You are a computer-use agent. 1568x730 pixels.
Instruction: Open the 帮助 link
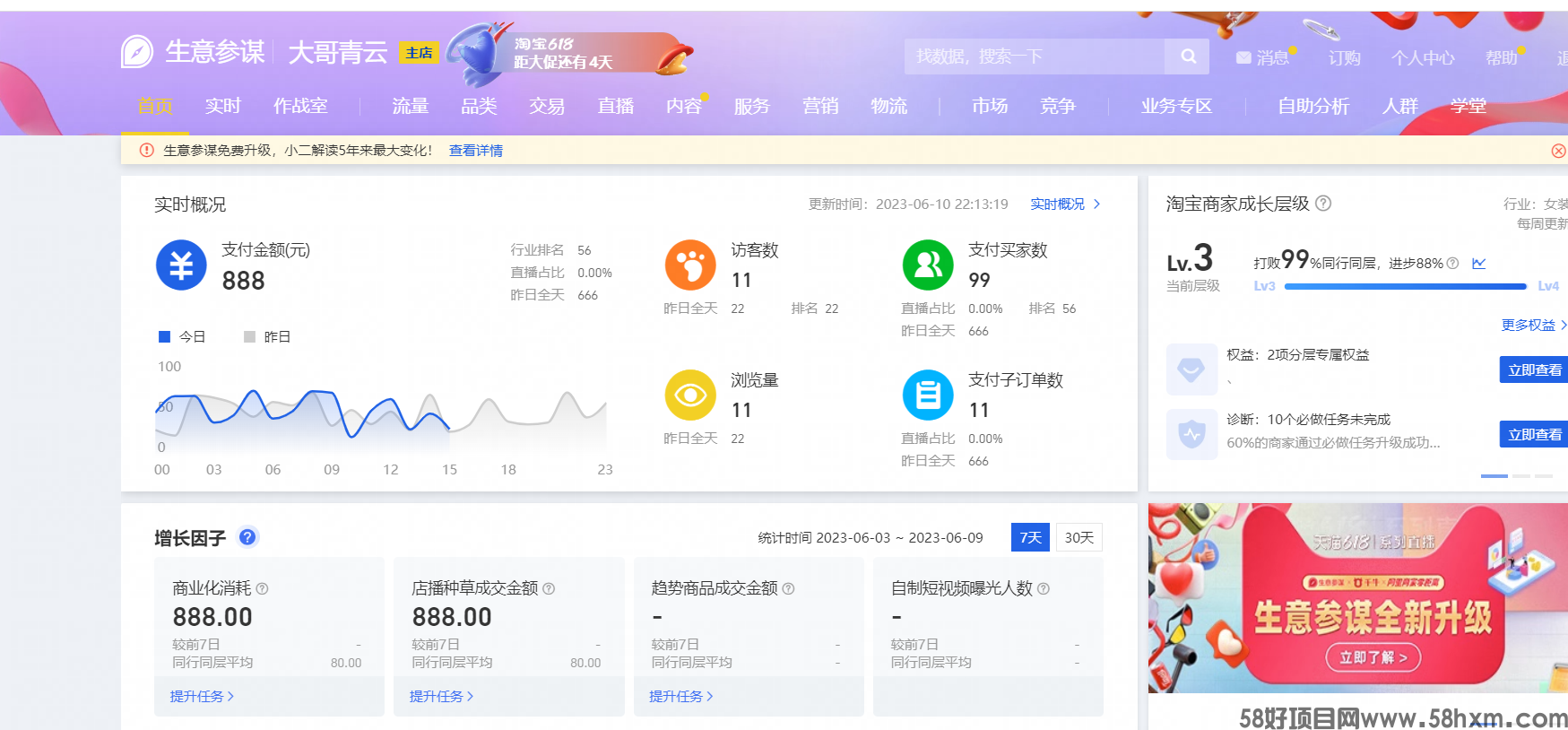point(1502,57)
